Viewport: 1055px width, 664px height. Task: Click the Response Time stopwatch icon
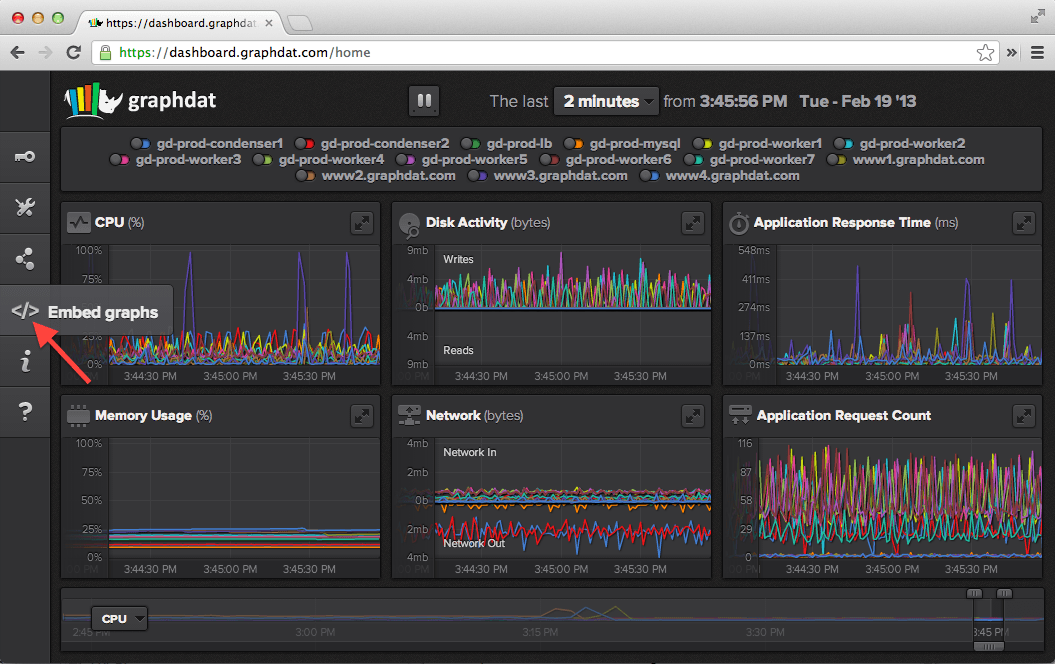coord(739,223)
